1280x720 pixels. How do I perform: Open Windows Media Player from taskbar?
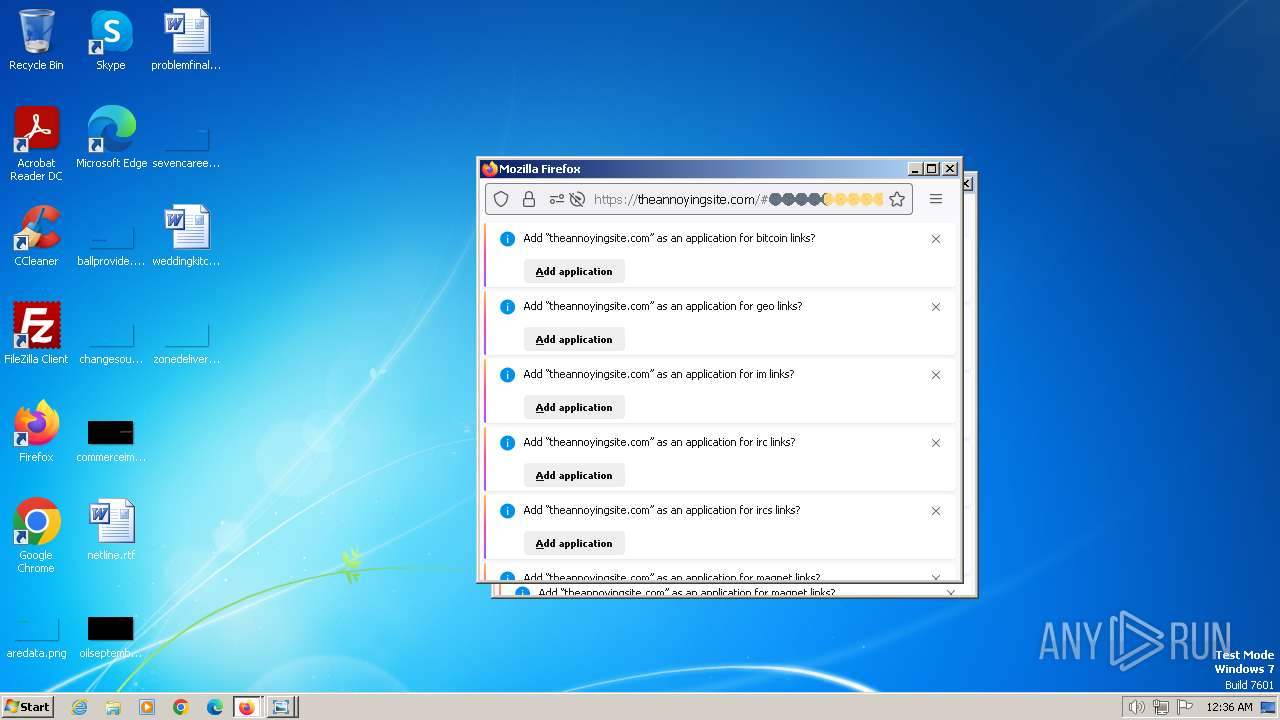pyautogui.click(x=147, y=707)
